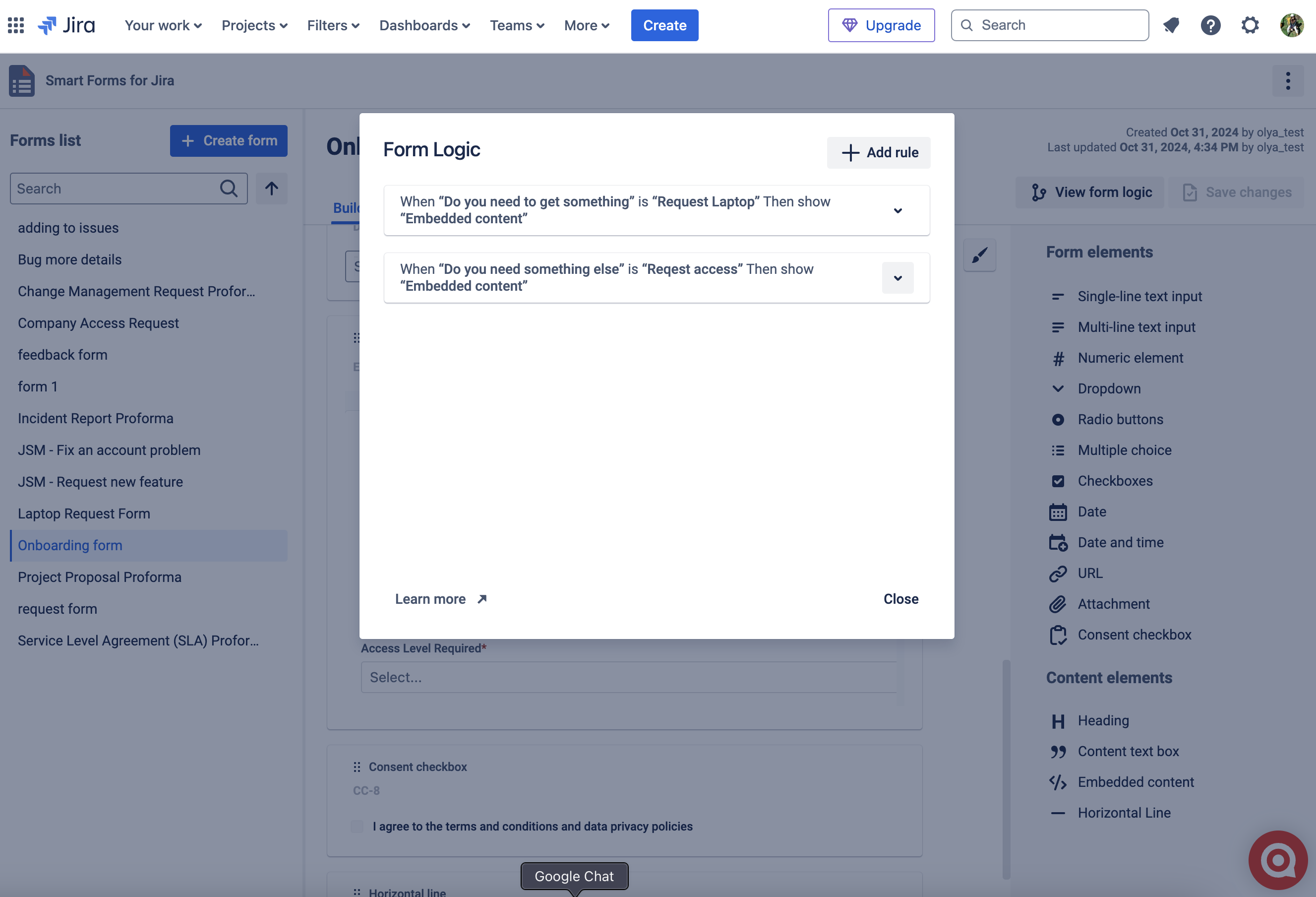Open the Dashboards menu
The image size is (1316, 897).
click(x=424, y=25)
